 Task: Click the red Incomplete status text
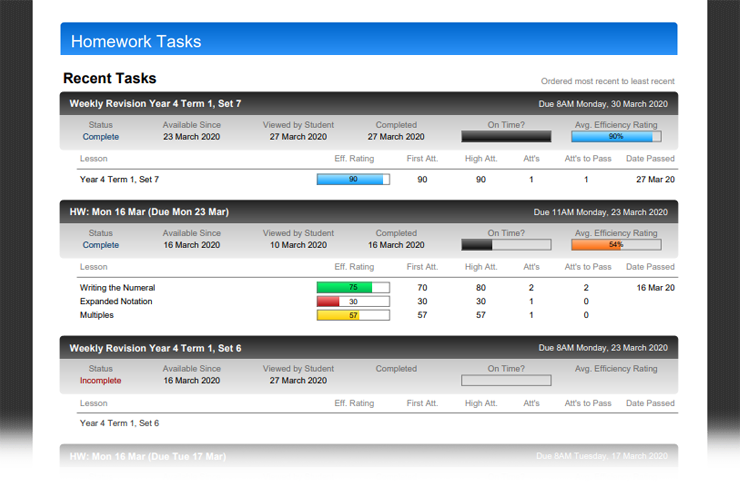101,381
